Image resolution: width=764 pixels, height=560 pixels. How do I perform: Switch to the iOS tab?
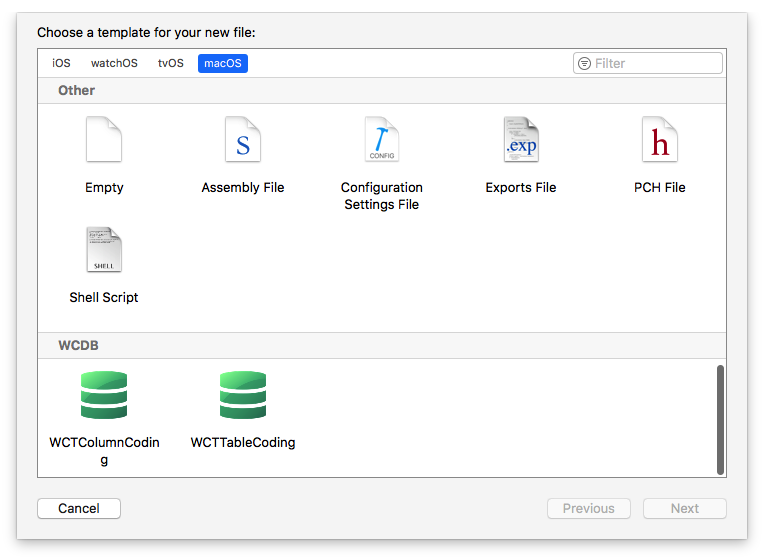(x=62, y=63)
